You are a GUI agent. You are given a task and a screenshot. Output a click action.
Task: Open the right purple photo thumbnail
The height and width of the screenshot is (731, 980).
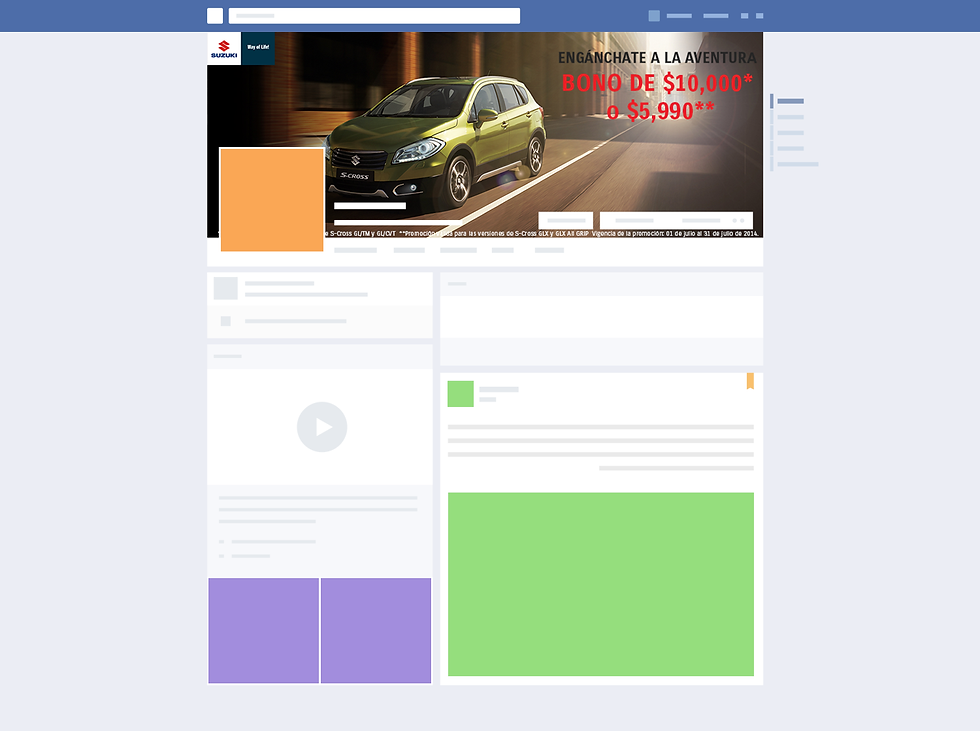tap(376, 630)
